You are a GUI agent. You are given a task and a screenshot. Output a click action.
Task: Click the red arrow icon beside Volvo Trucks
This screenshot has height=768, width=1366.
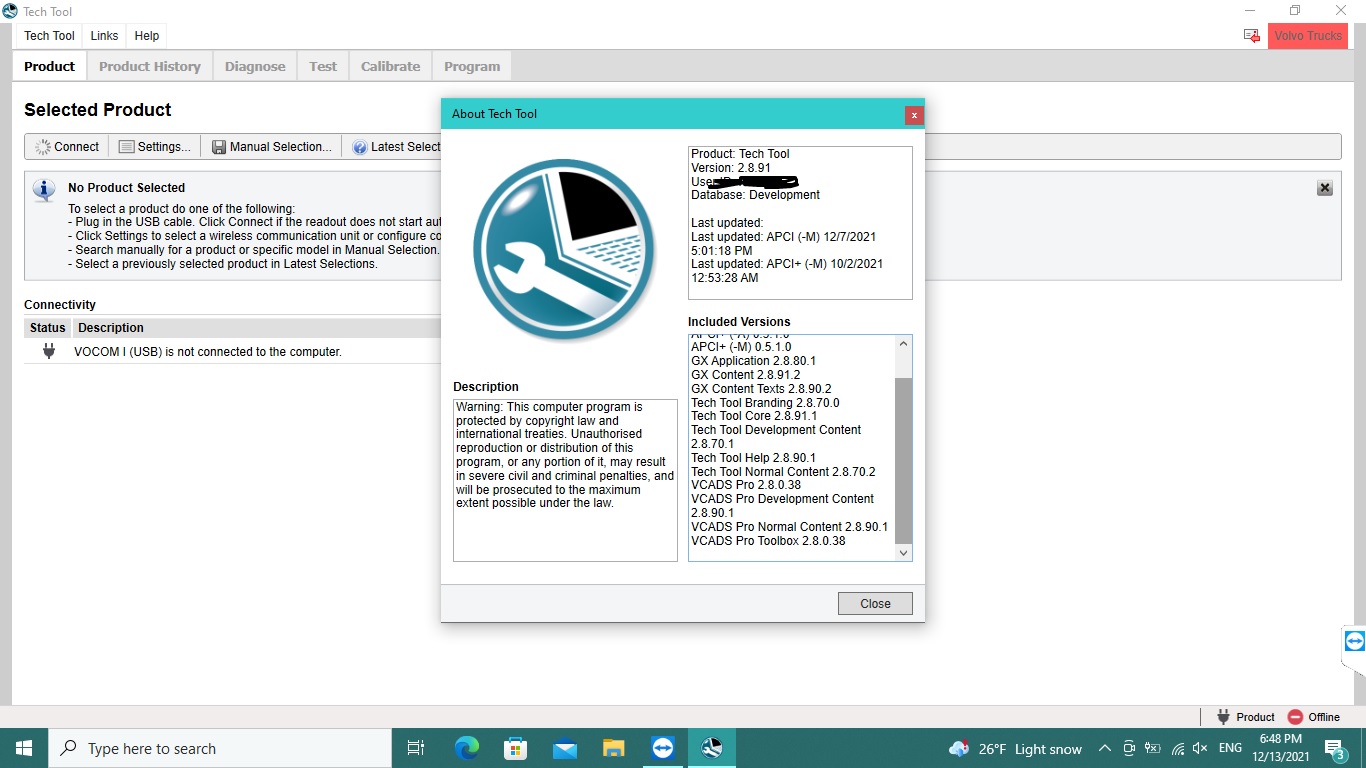coord(1252,36)
